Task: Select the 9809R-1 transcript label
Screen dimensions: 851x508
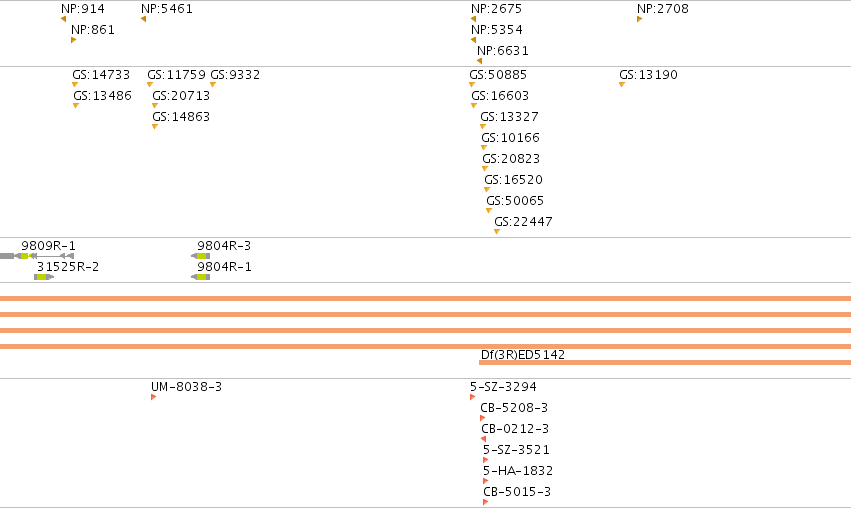Action: click(x=48, y=246)
